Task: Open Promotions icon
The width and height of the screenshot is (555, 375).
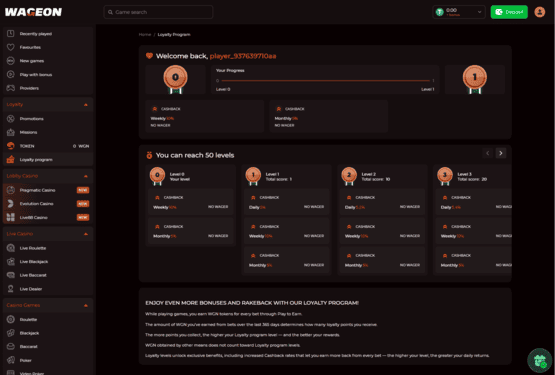Action: [x=11, y=119]
